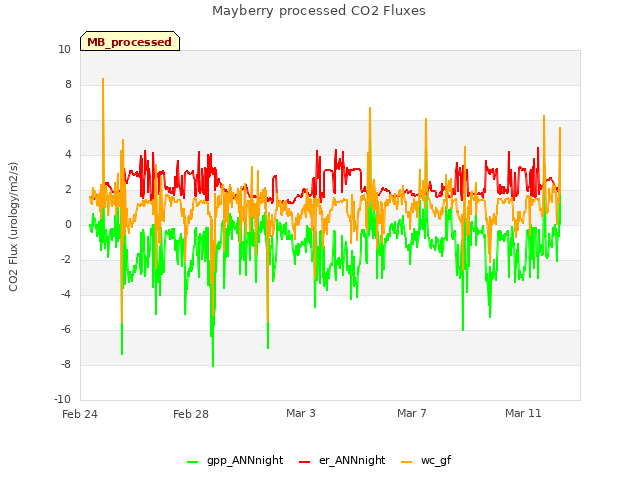Click the Feb 28 x-axis label
640x480 pixels.
[x=191, y=414]
